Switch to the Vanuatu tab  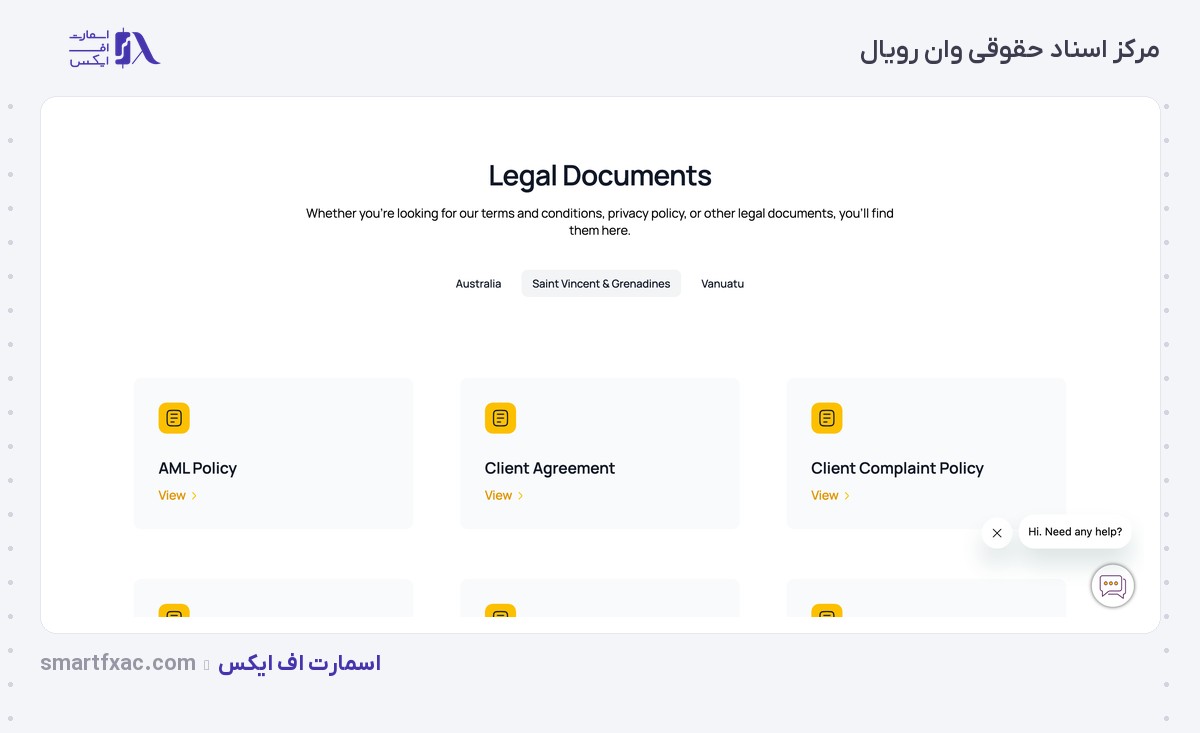pos(722,284)
